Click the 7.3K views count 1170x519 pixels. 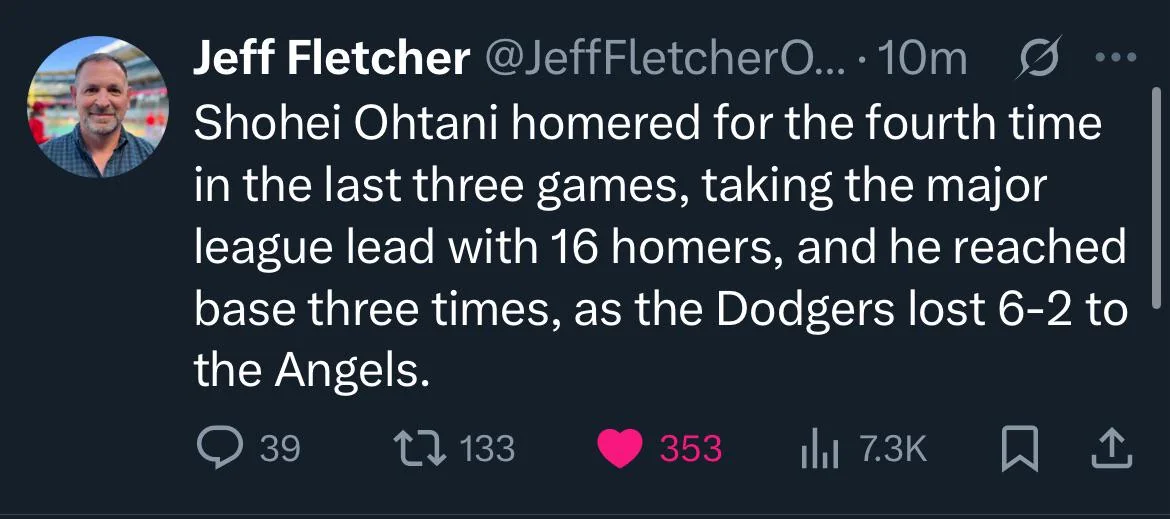coord(893,449)
